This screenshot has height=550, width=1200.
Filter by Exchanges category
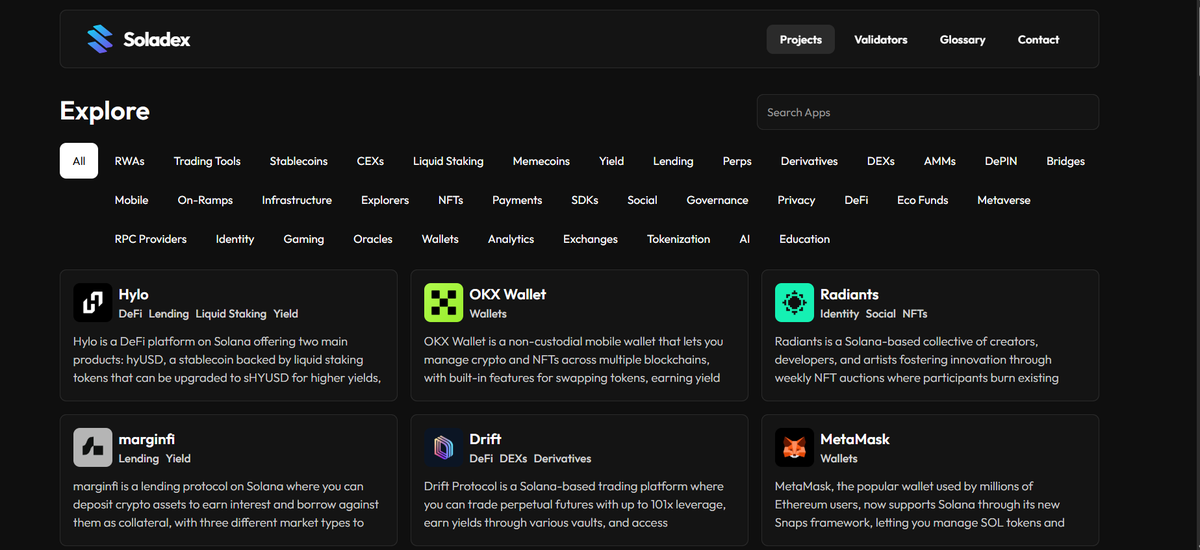click(x=590, y=239)
